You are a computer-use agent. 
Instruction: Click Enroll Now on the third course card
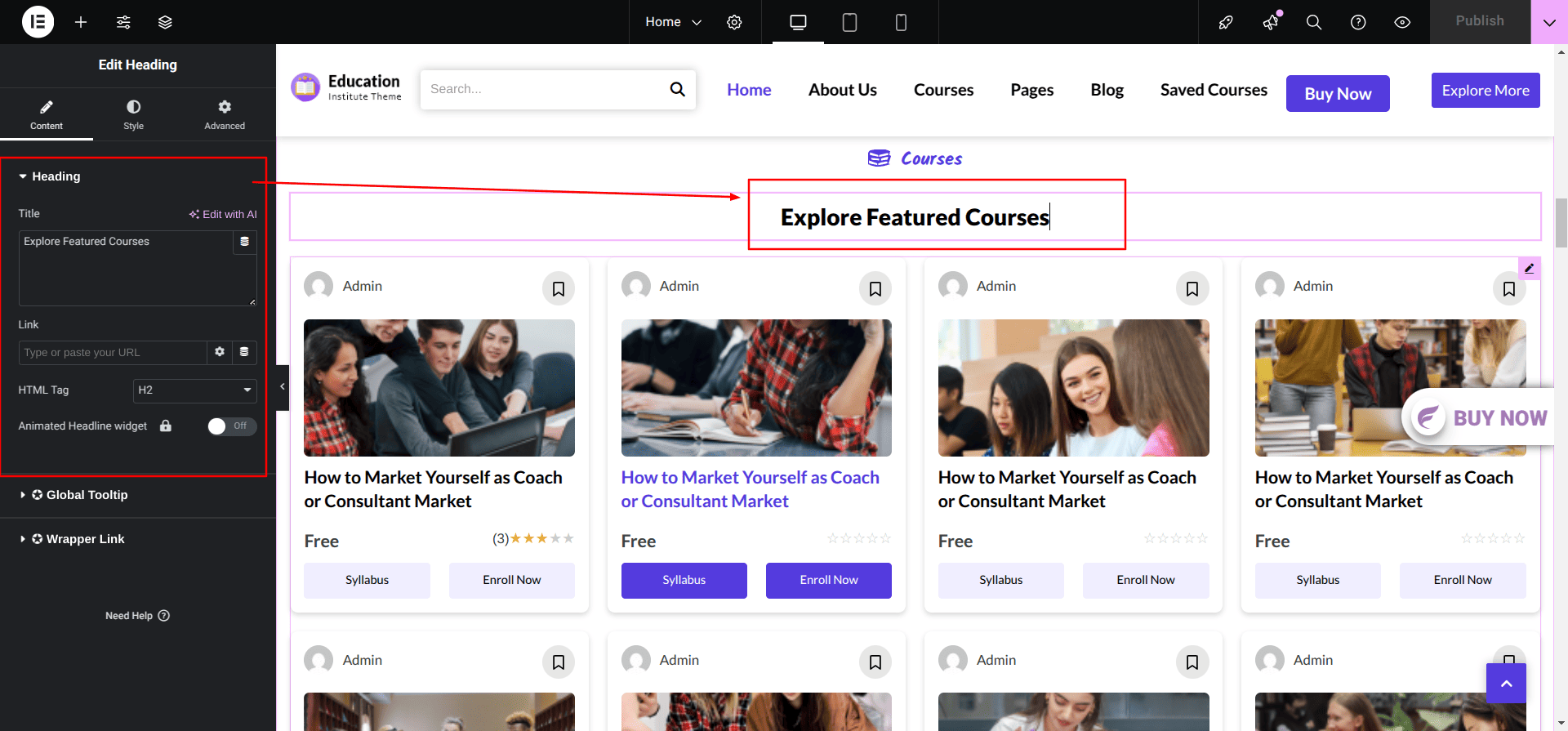pyautogui.click(x=1146, y=580)
